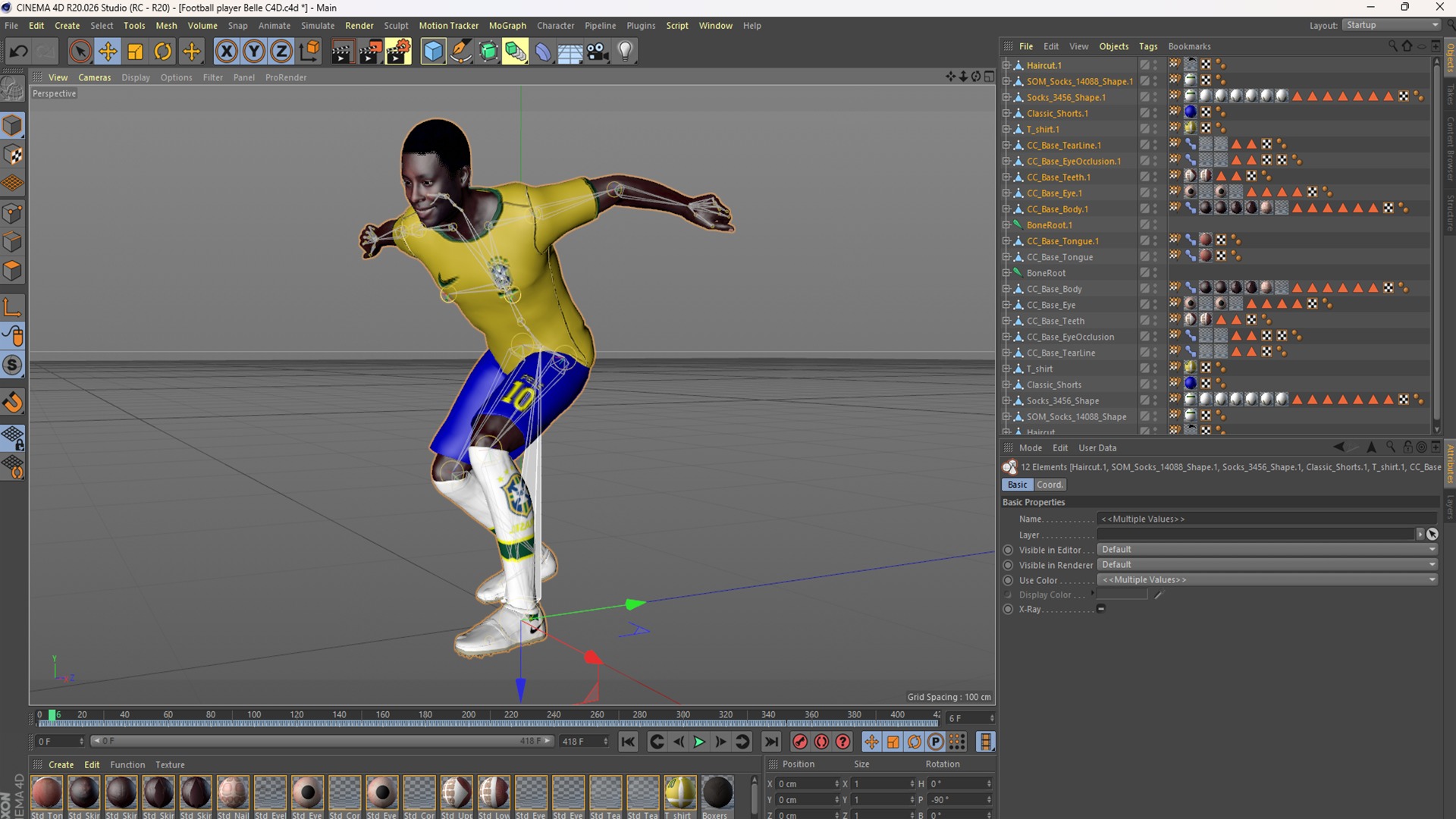Add a Camera object
This screenshot has width=1456, height=819.
(x=598, y=52)
